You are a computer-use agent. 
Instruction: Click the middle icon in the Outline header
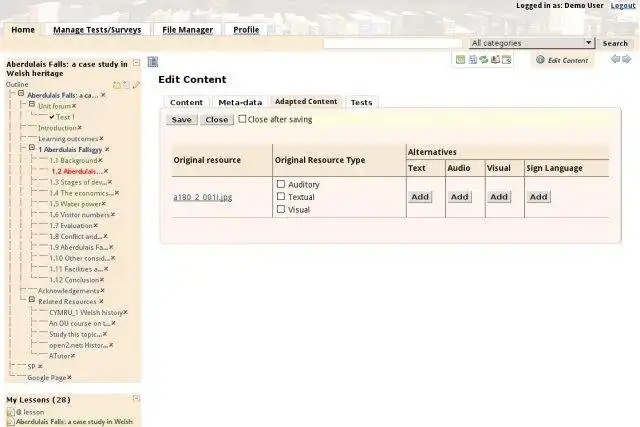tap(127, 85)
